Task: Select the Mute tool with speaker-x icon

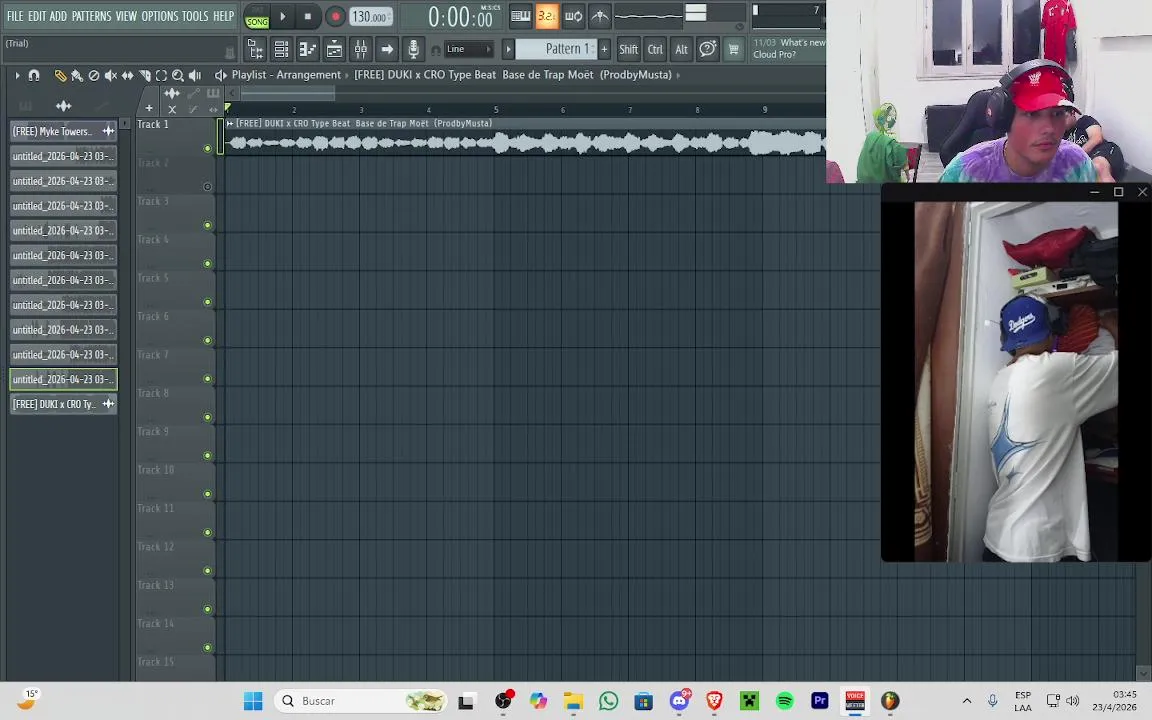Action: click(x=111, y=75)
